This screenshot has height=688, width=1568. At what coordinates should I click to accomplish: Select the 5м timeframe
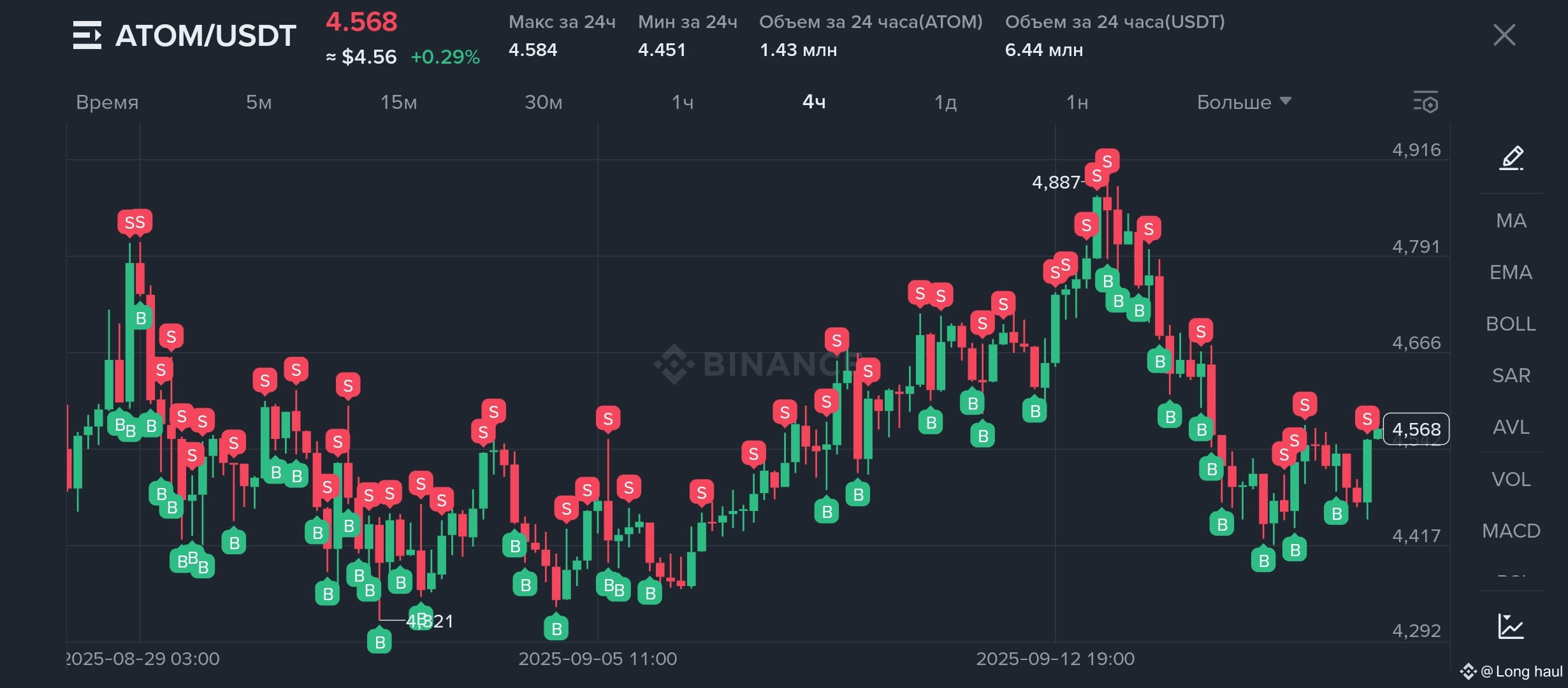[x=259, y=102]
